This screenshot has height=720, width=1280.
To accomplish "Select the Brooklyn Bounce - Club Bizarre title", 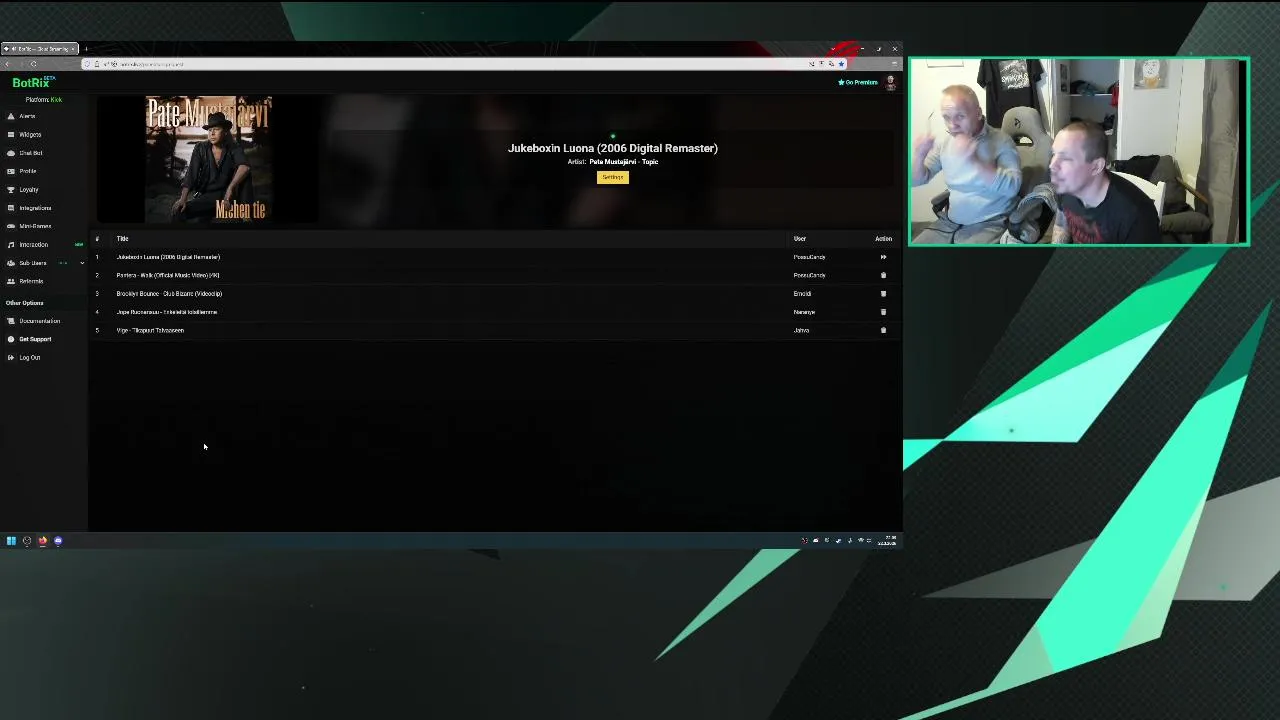I will click(x=169, y=294).
